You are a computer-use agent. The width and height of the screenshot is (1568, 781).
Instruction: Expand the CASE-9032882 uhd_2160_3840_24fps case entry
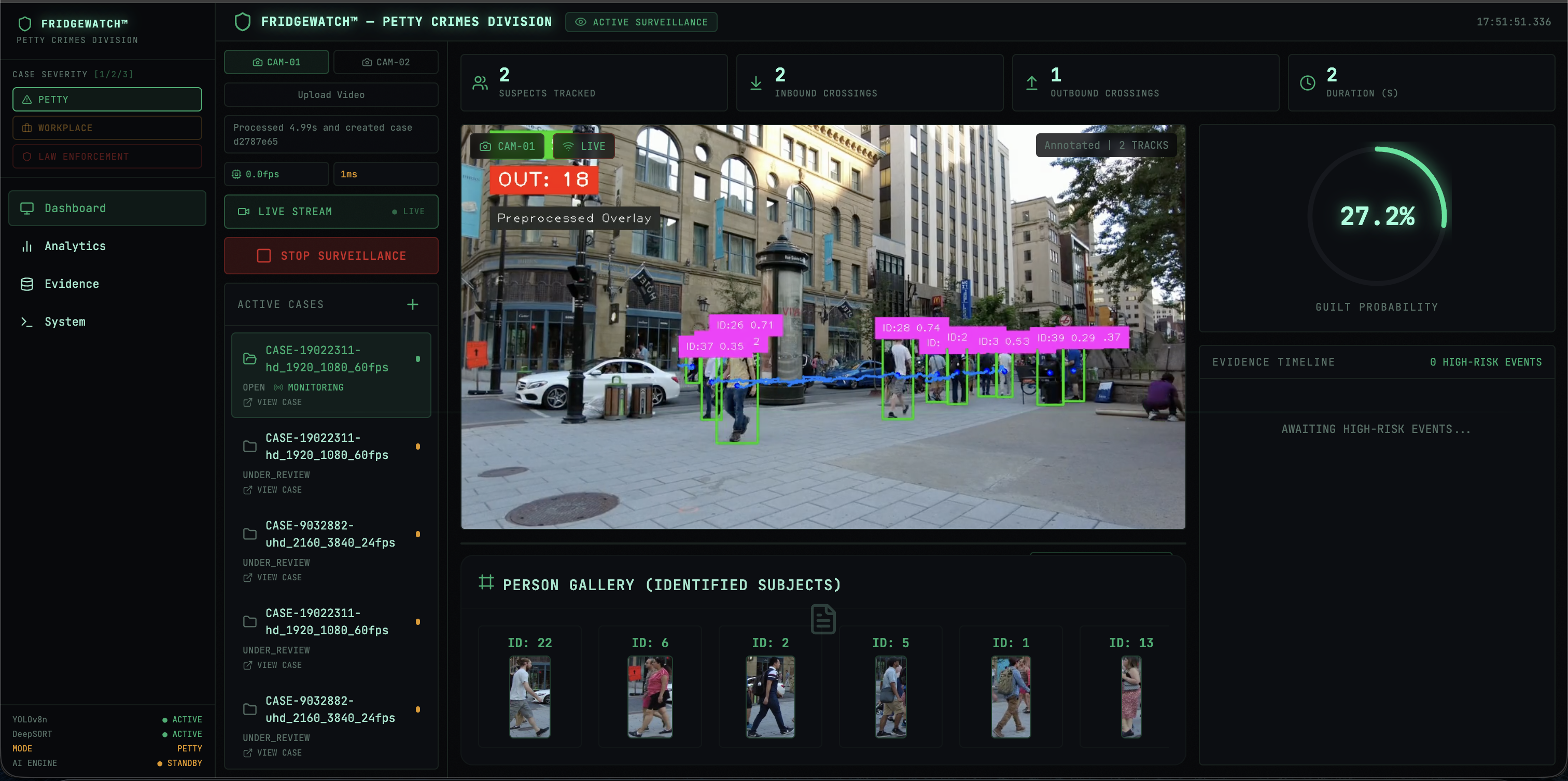coord(330,534)
